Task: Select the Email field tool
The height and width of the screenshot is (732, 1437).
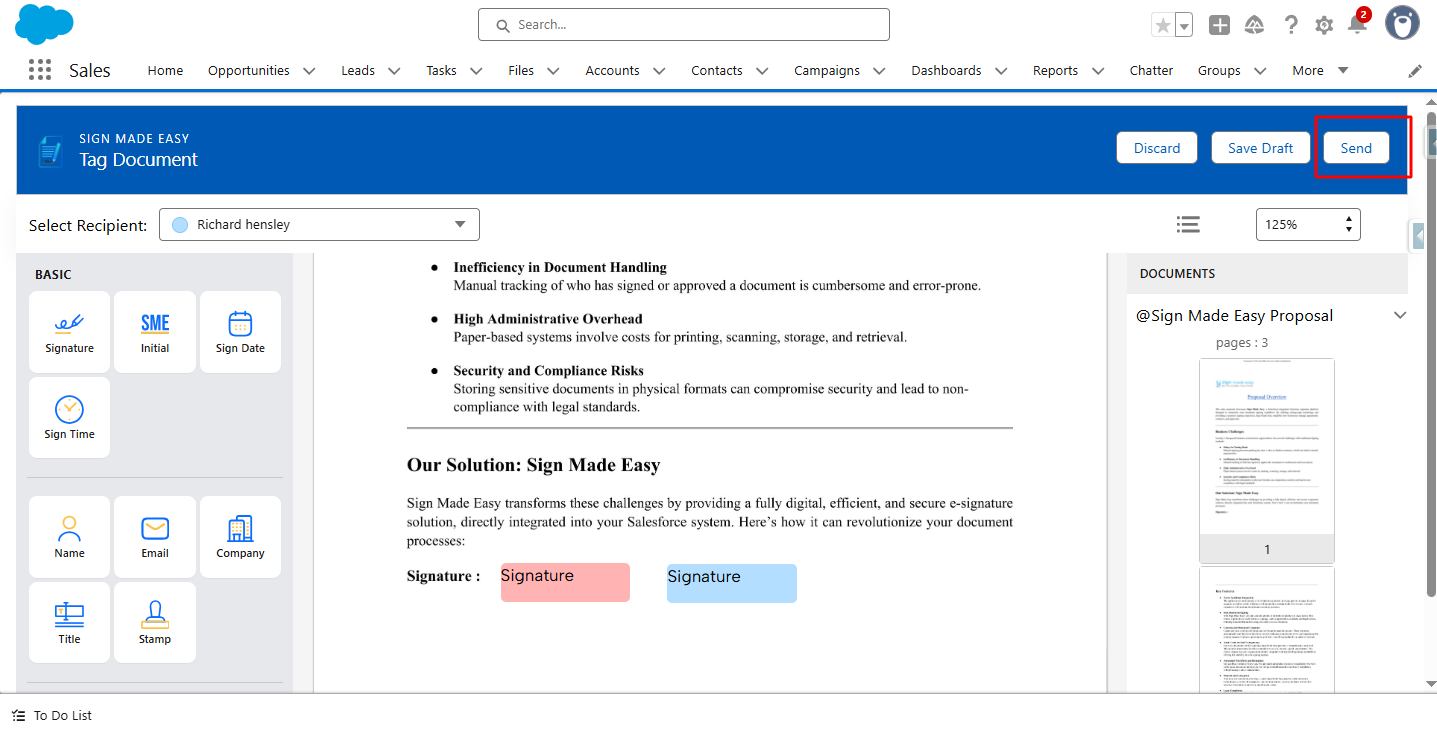Action: (x=155, y=536)
